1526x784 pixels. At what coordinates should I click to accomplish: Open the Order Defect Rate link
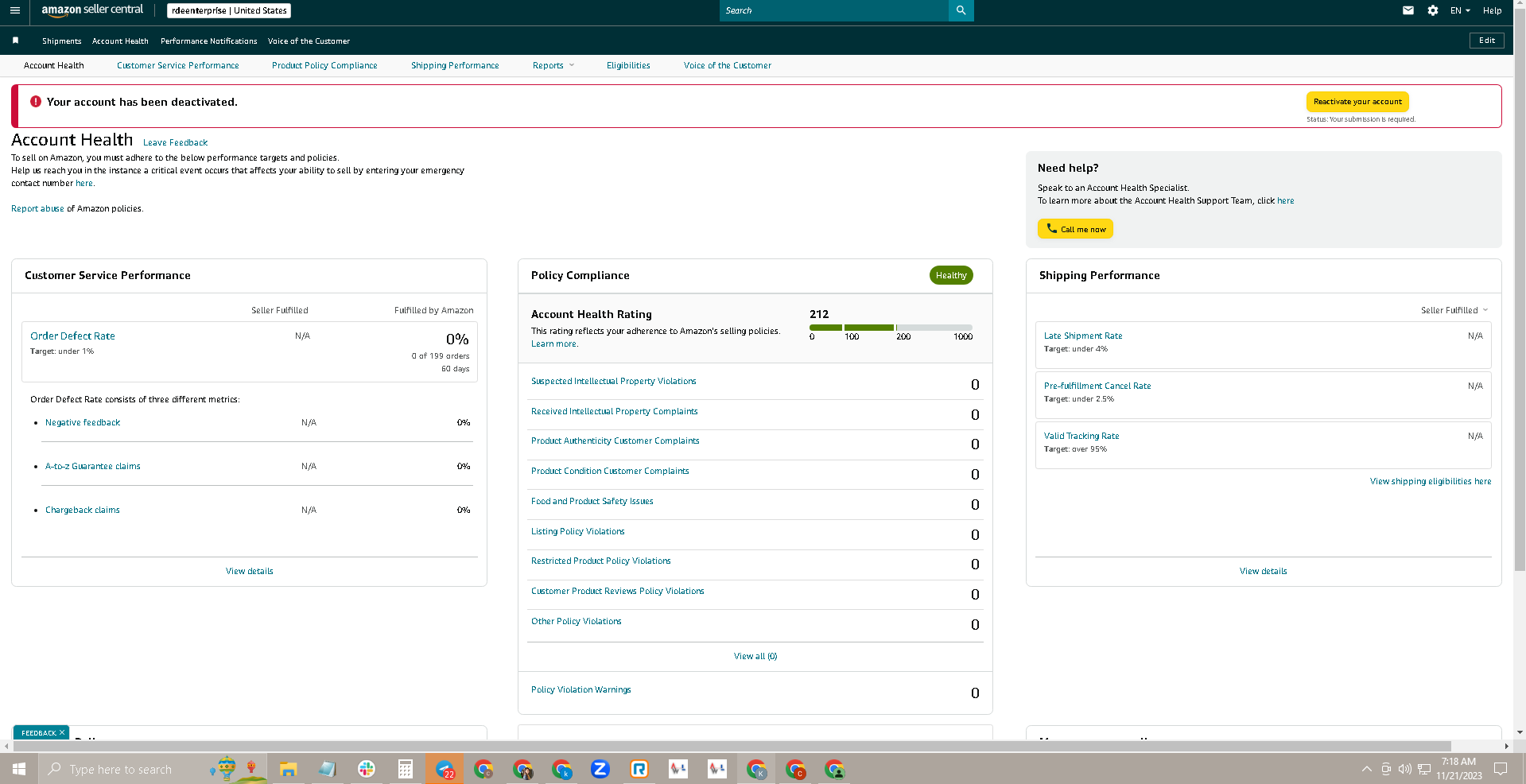(72, 336)
